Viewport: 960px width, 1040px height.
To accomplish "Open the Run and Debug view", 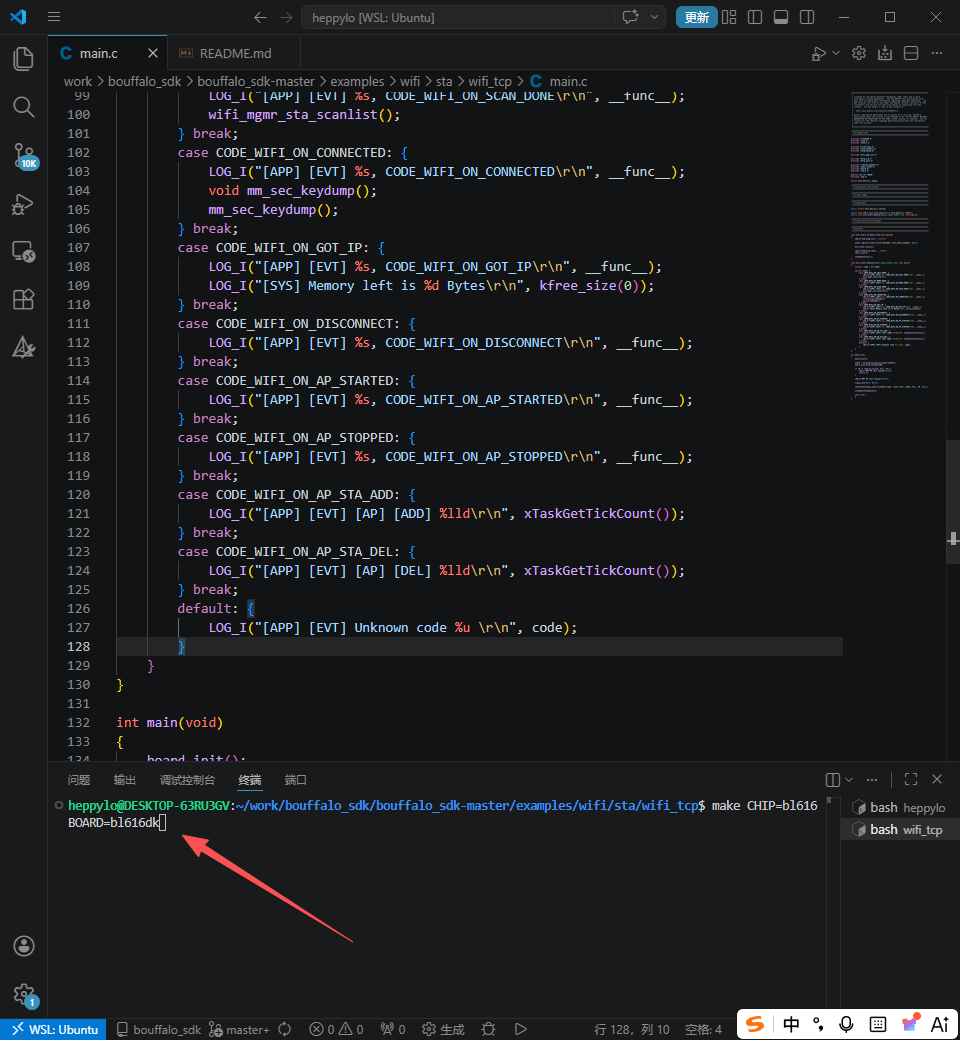I will click(x=23, y=204).
